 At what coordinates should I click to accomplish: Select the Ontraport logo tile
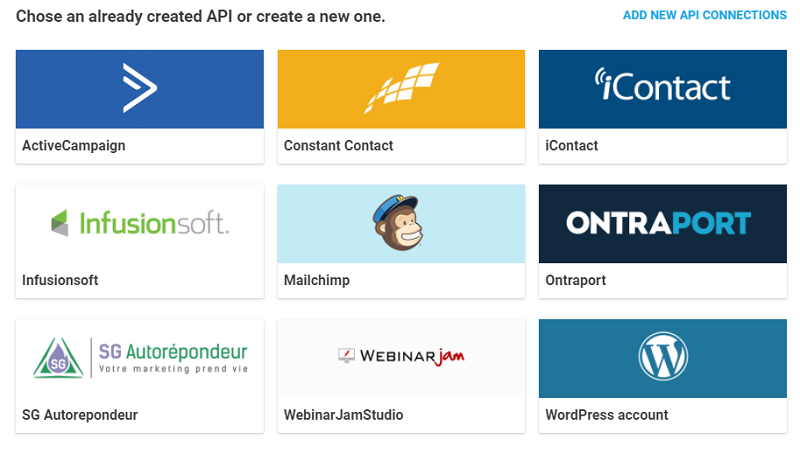click(x=663, y=224)
